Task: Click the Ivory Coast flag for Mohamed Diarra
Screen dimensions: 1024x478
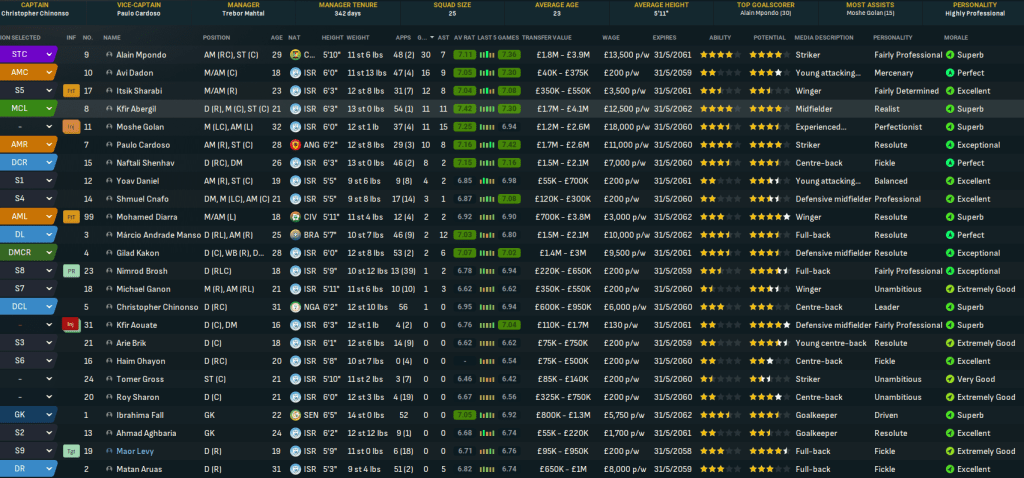Action: 296,216
